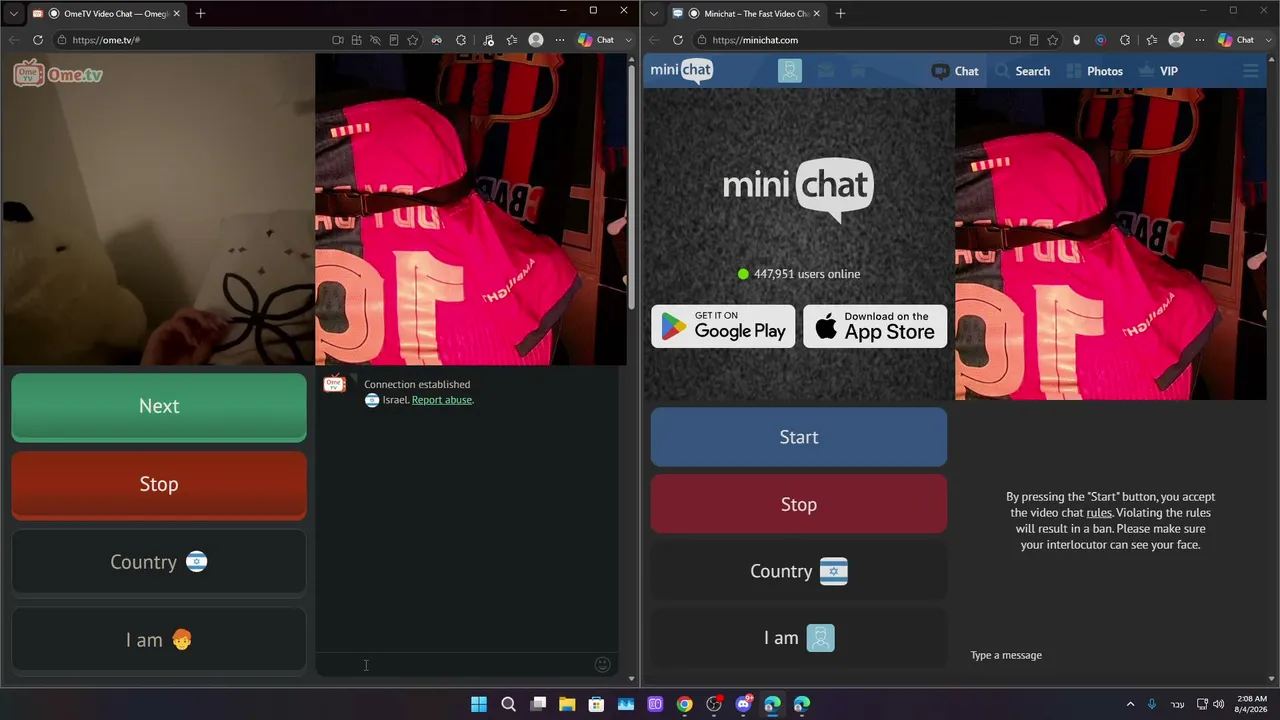Switch to the OmeTV Video Chat tab

107,13
